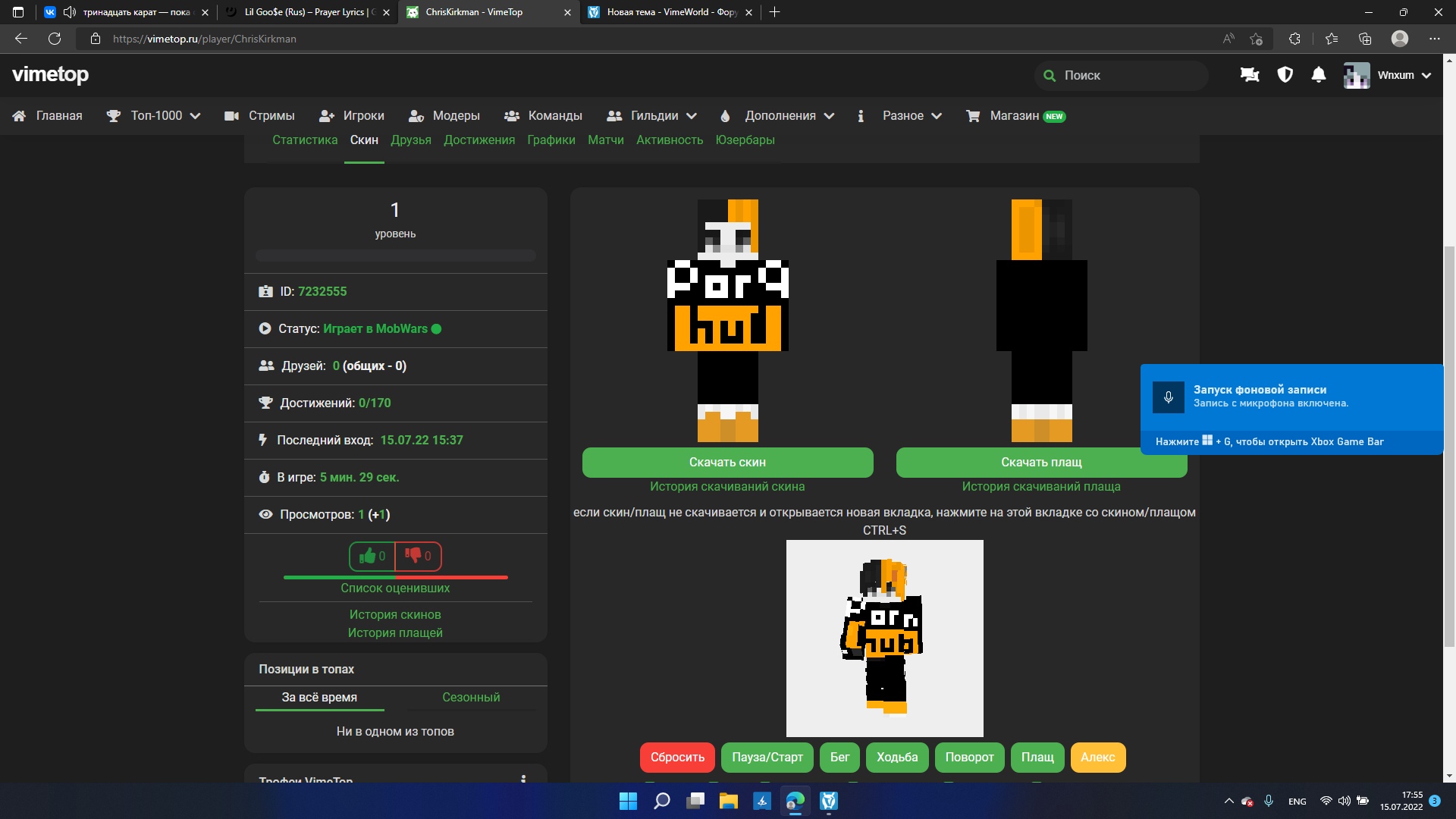
Task: Switch to the Сезонный tops tab
Action: click(471, 697)
